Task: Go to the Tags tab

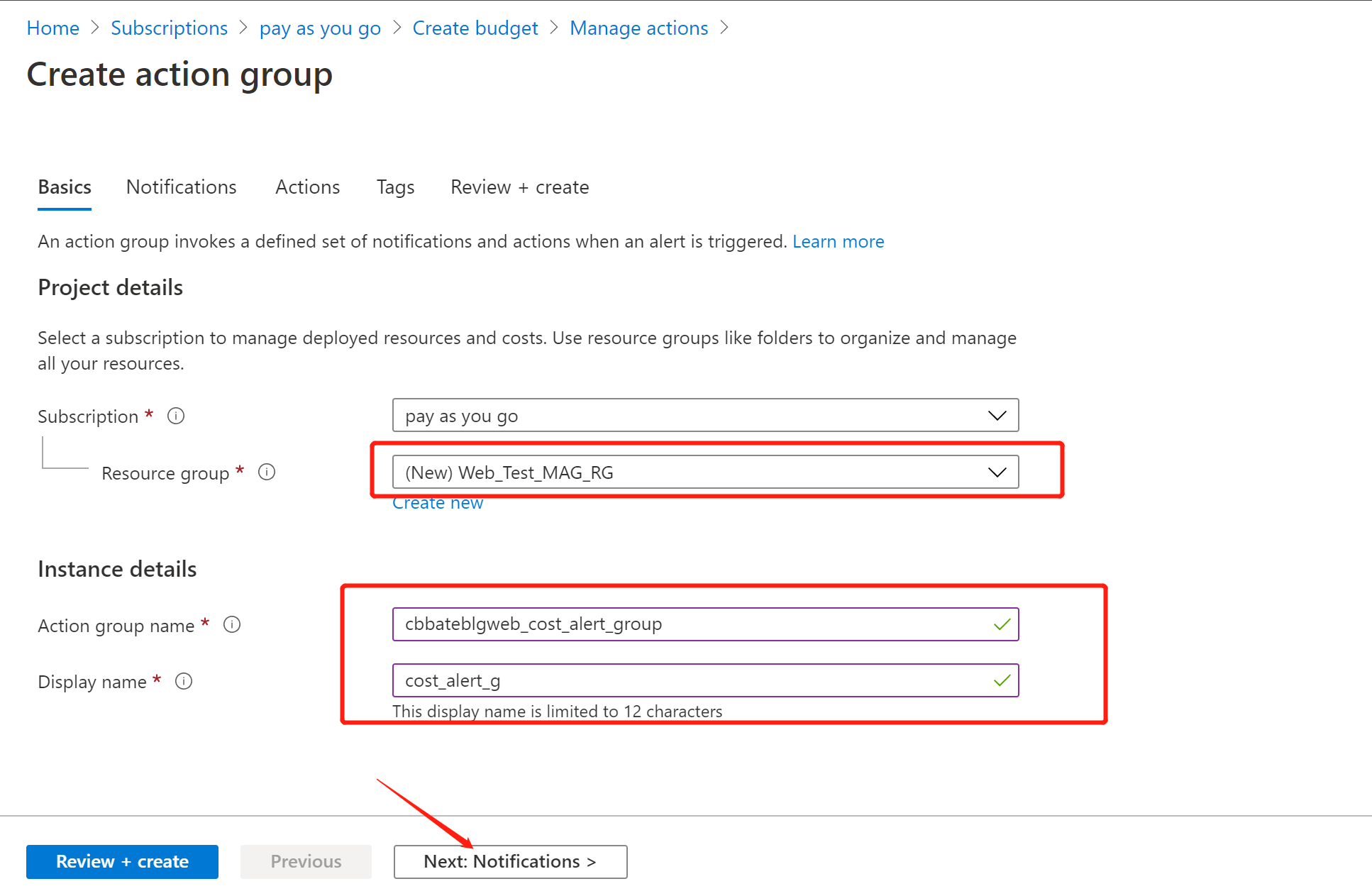Action: pos(395,187)
